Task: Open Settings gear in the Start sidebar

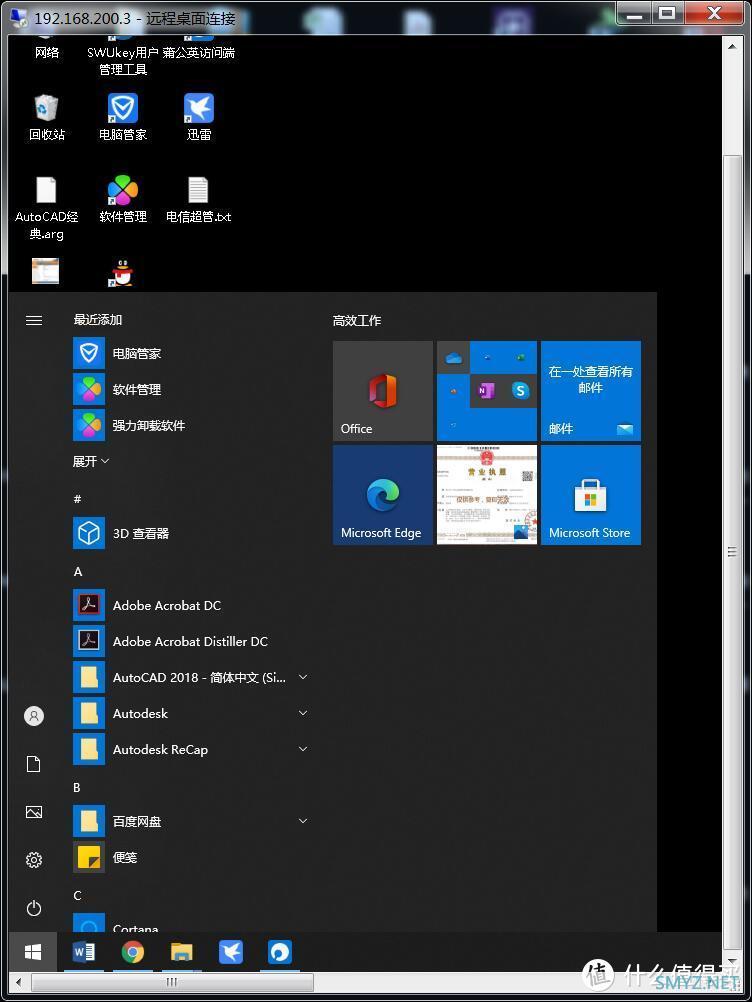Action: pyautogui.click(x=34, y=859)
